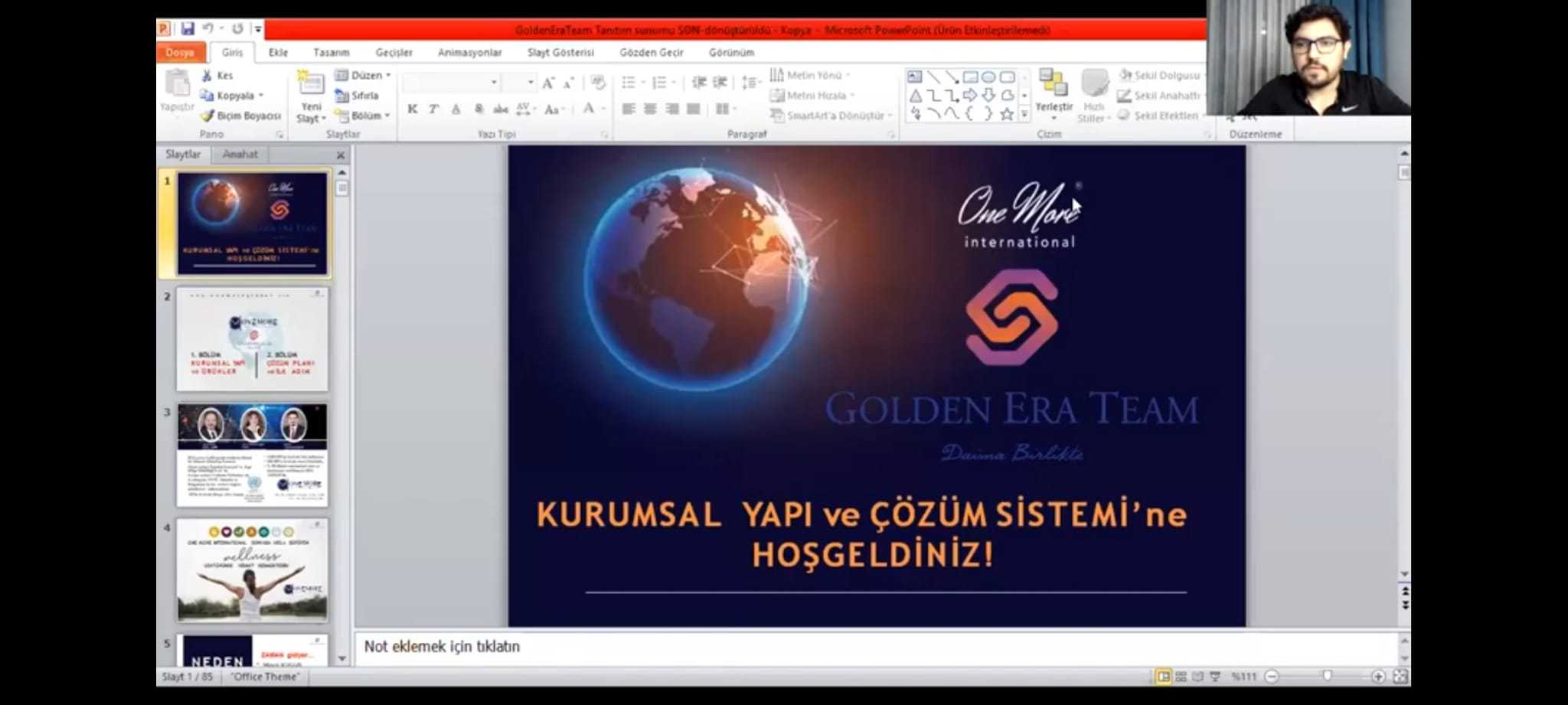Toggle underline formatting
The height and width of the screenshot is (705, 1568).
(456, 109)
